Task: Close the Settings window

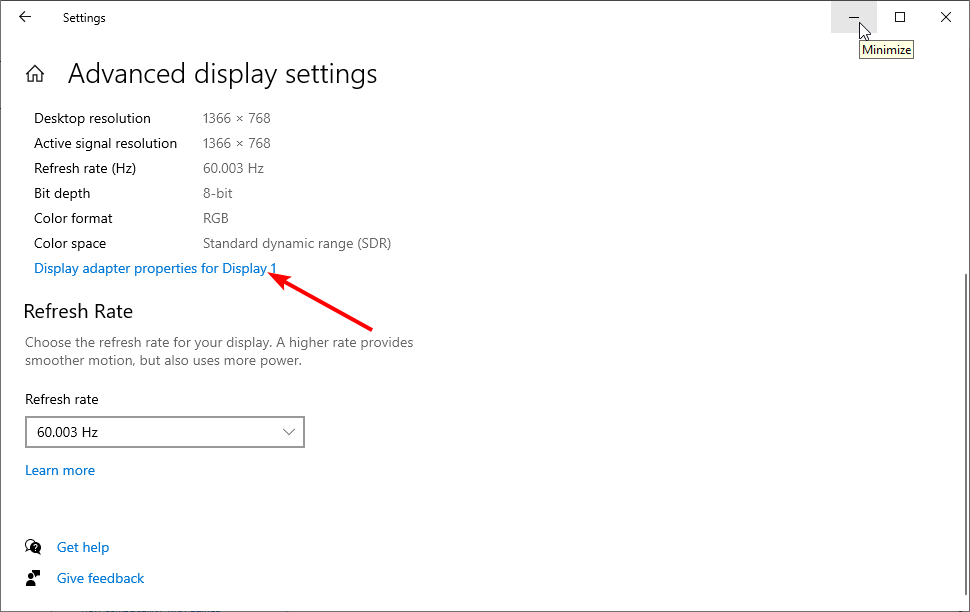Action: [x=946, y=17]
